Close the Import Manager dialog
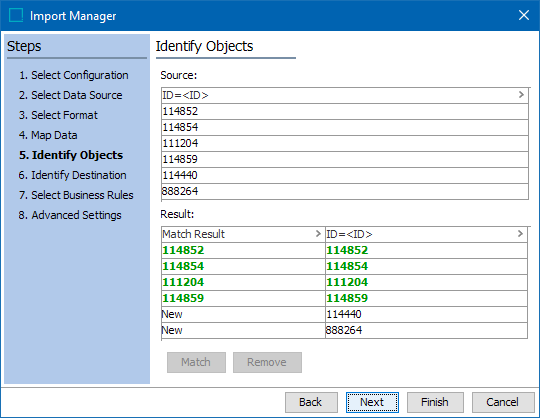The width and height of the screenshot is (540, 418). [x=524, y=15]
